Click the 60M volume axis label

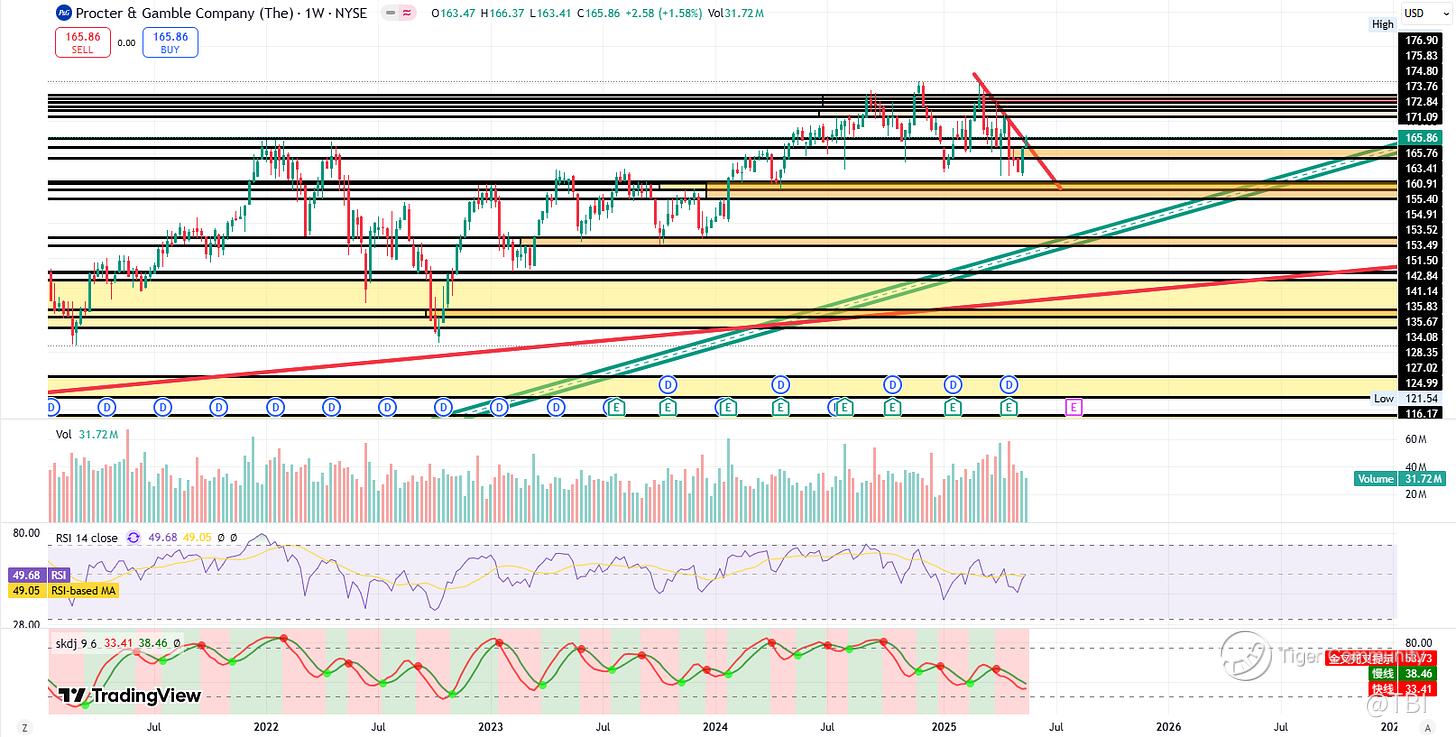pos(1415,439)
